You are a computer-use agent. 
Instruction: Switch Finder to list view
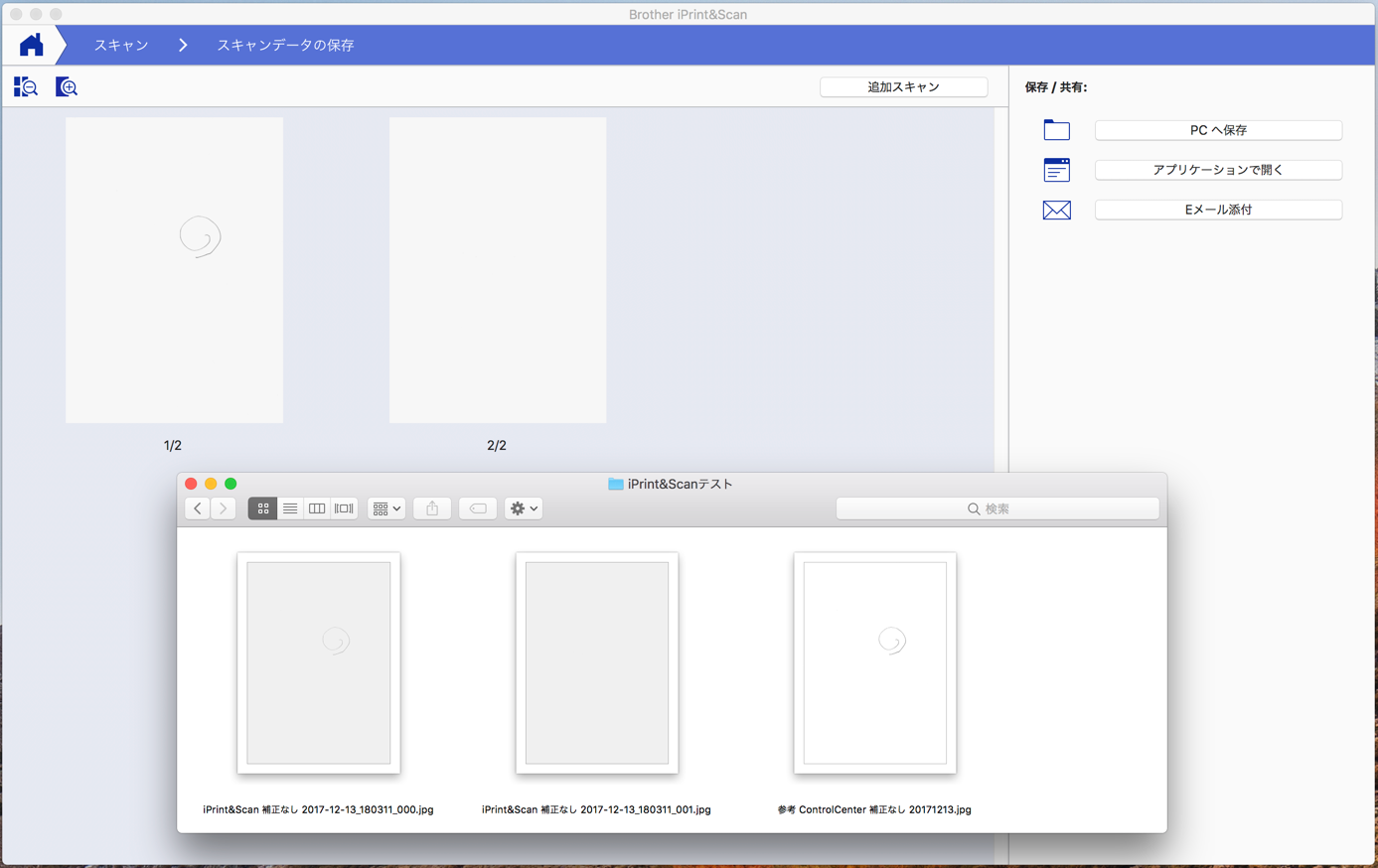coord(290,508)
